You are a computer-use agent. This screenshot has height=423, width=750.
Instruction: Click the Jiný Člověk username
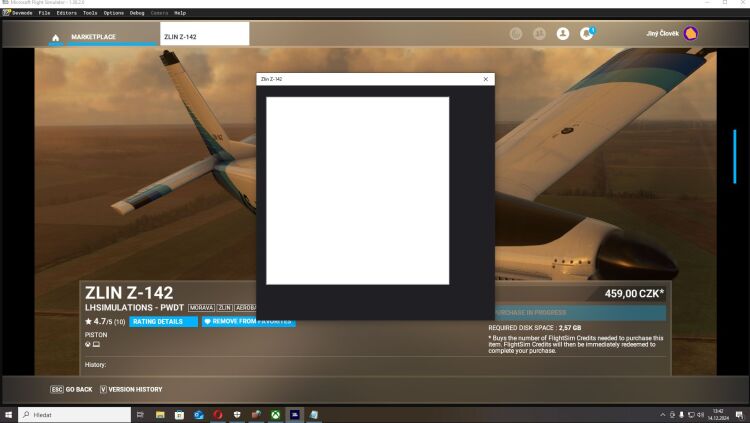[662, 33]
